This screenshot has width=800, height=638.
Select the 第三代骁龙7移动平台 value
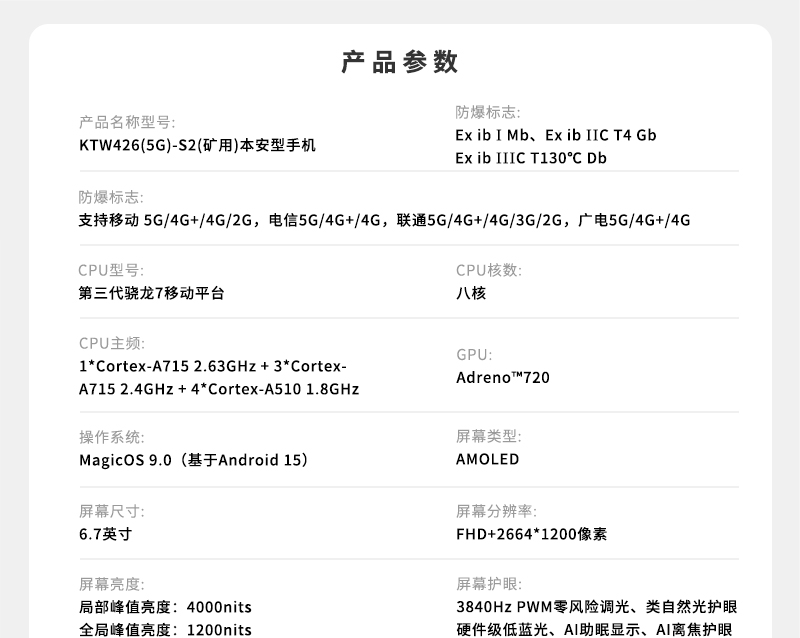[152, 294]
